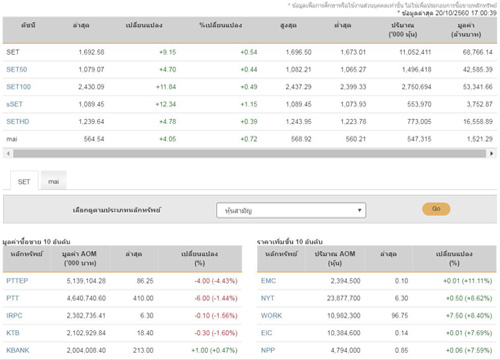Screen dimensions: 500x360
Task: Open the NPP stock link
Action: coord(268,350)
